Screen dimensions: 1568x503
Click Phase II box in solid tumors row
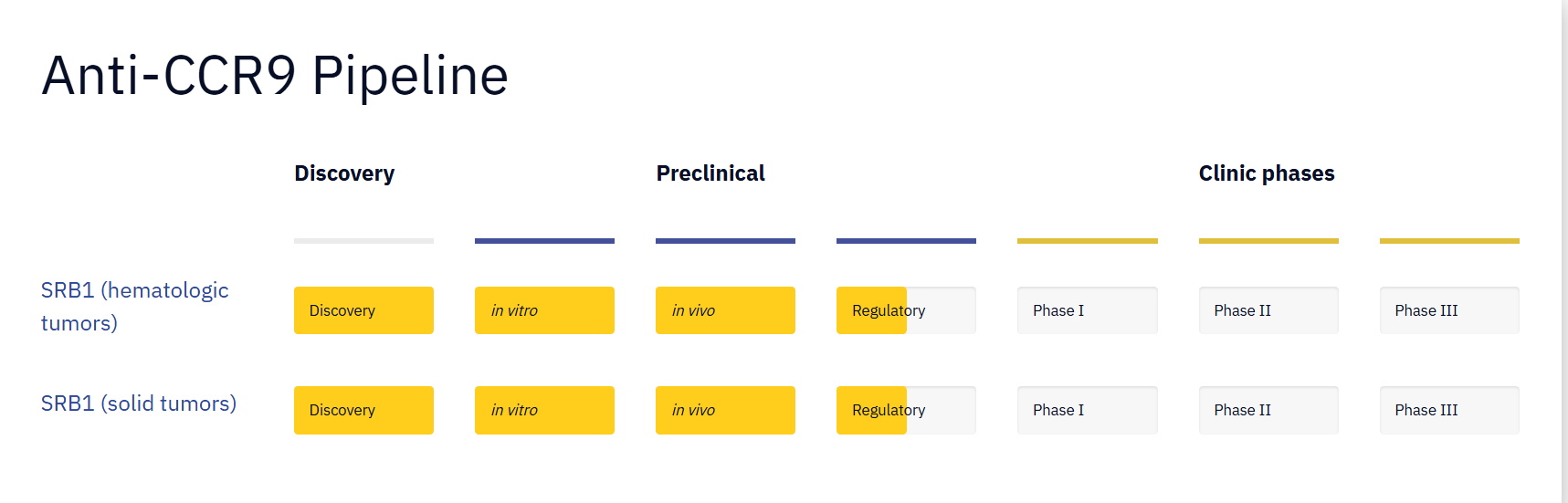(1268, 410)
